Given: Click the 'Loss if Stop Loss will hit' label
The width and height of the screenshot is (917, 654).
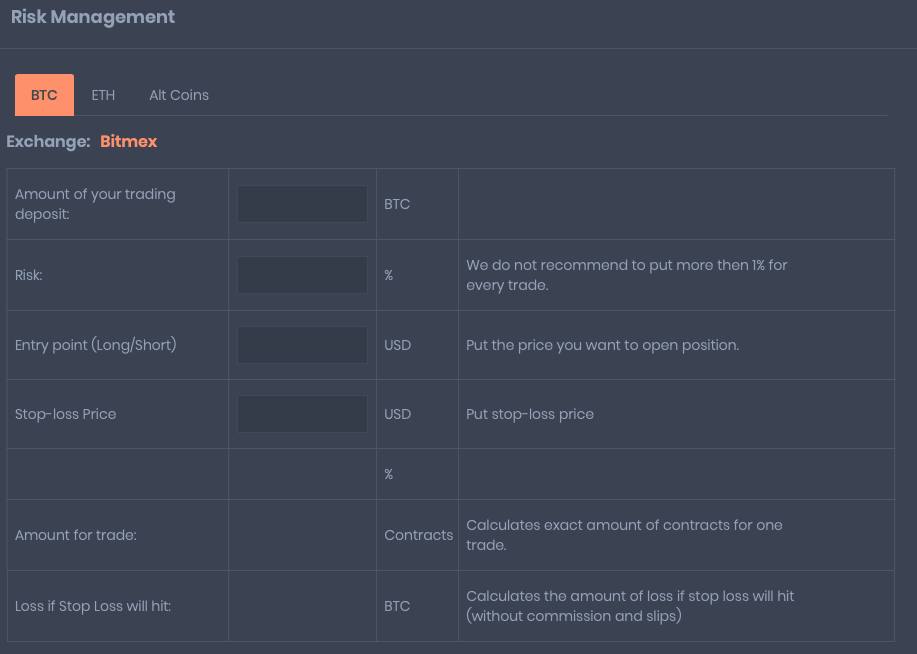Looking at the screenshot, I should tap(93, 606).
